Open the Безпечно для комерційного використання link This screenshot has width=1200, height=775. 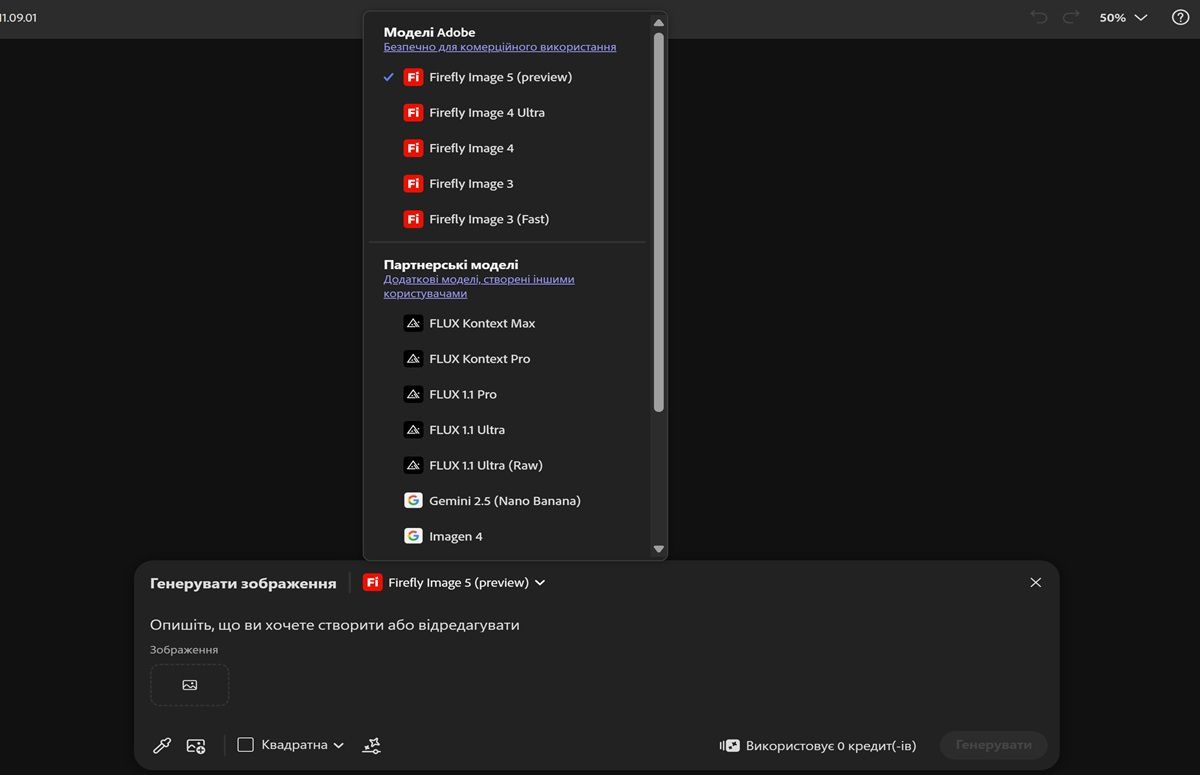click(x=500, y=47)
